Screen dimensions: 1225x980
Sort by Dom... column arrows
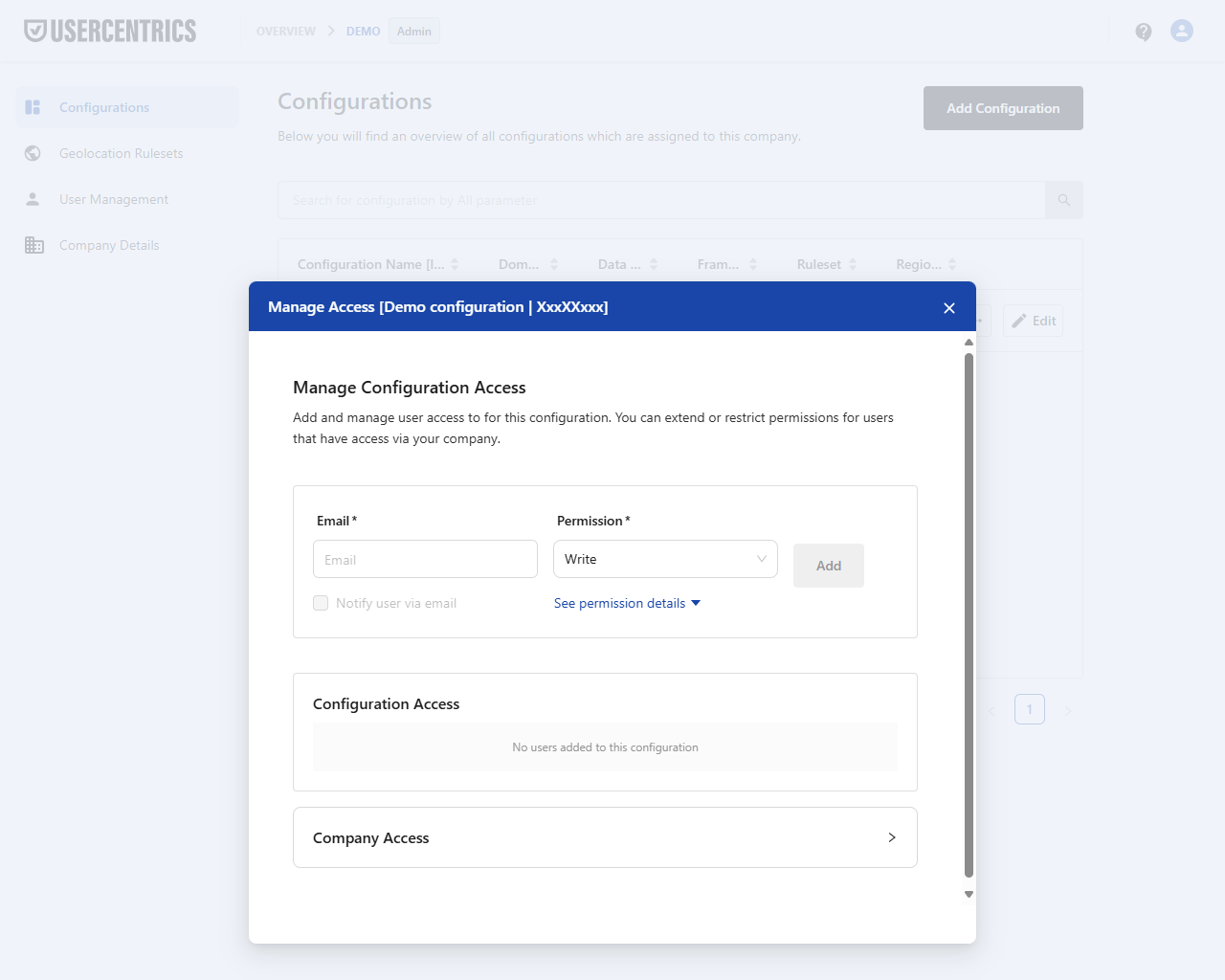pos(554,264)
